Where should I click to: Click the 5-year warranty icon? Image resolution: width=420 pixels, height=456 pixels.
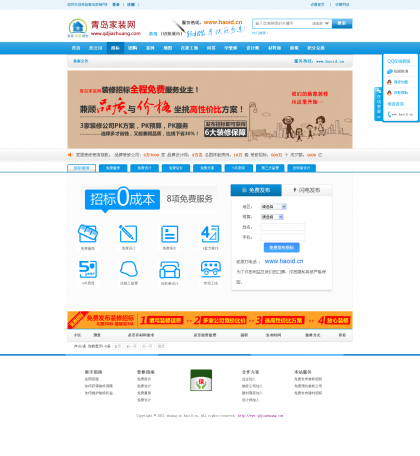tap(88, 269)
